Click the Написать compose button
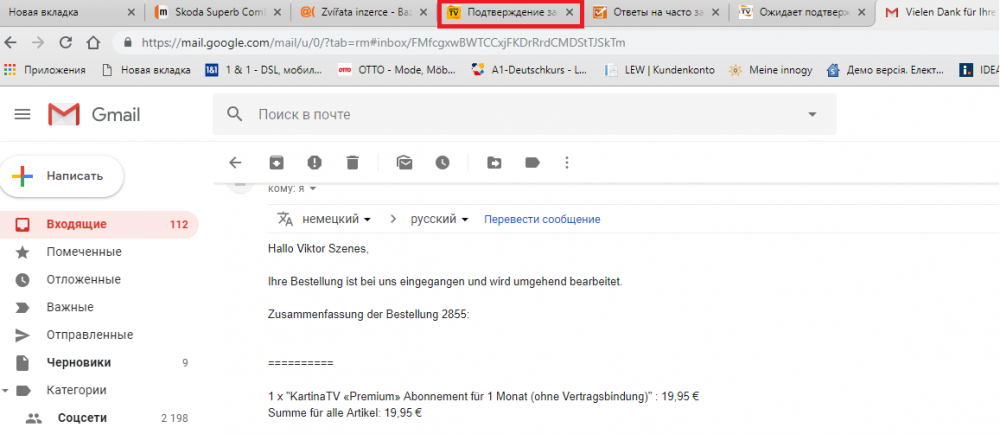 coord(62,176)
